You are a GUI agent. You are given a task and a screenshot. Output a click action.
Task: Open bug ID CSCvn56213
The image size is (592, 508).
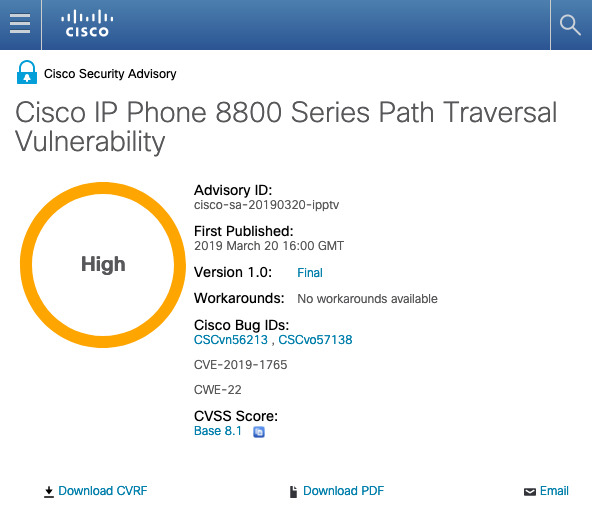[231, 340]
